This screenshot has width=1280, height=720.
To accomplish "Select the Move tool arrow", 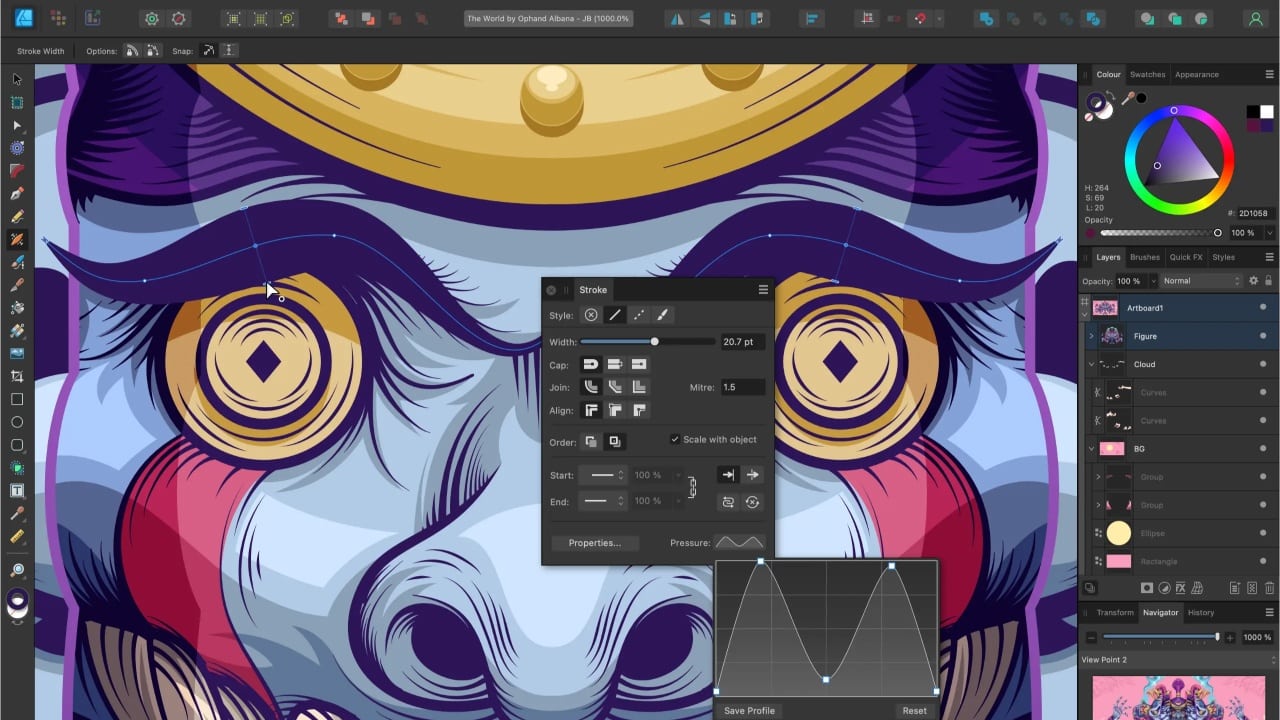I will [17, 79].
